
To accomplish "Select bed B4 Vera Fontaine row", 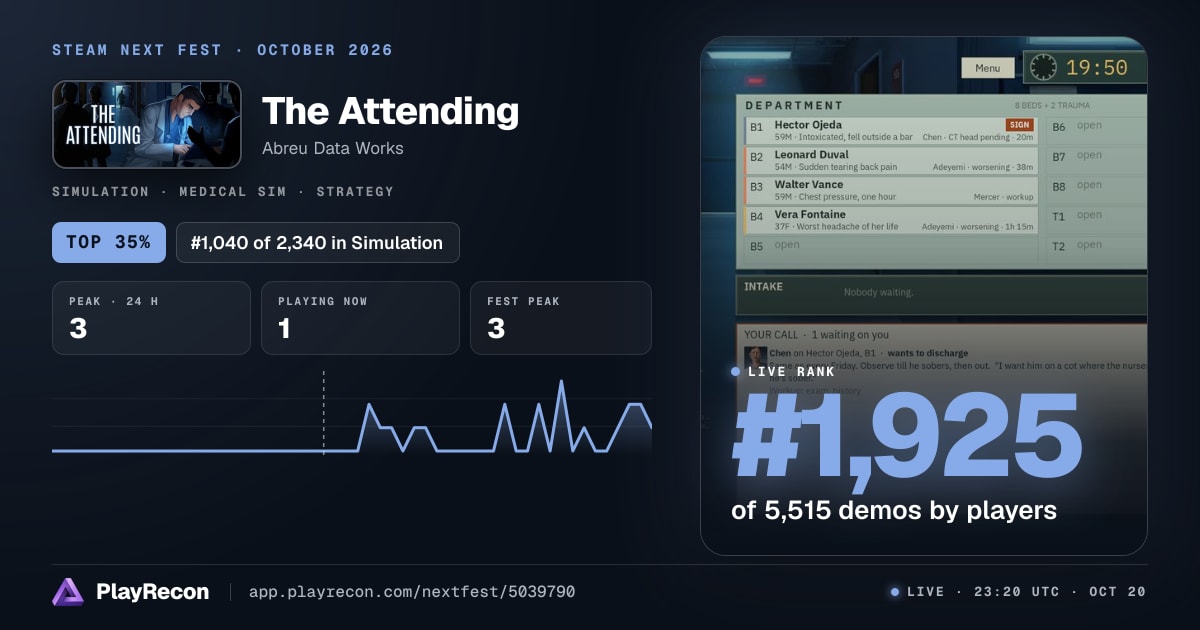I will pos(891,221).
